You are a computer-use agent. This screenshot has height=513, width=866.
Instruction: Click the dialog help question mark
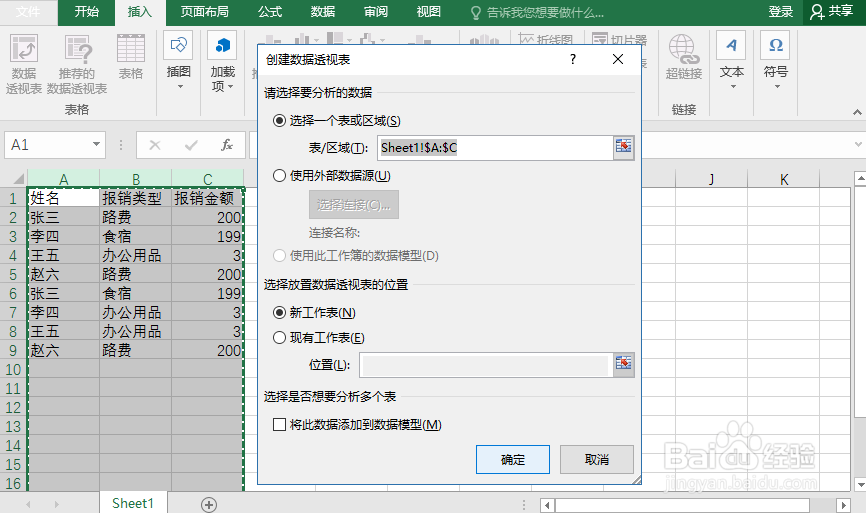(573, 59)
